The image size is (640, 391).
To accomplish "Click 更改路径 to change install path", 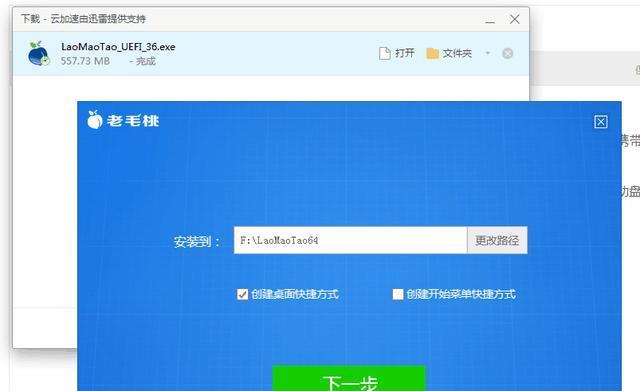I will [497, 240].
